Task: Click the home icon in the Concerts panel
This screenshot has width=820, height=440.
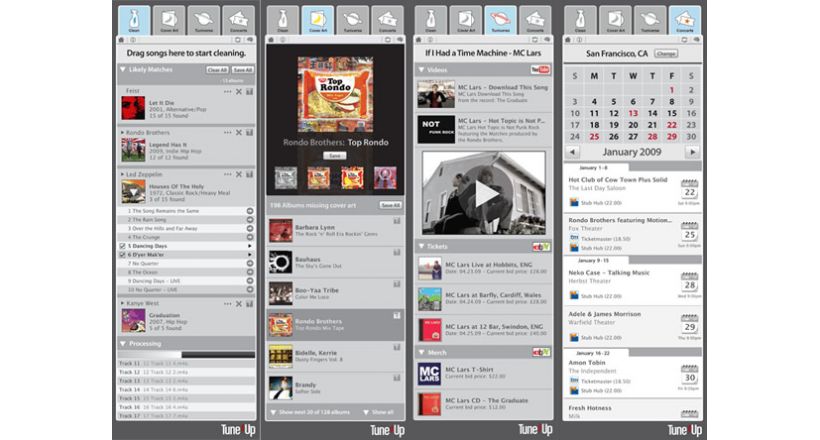Action: (x=568, y=40)
